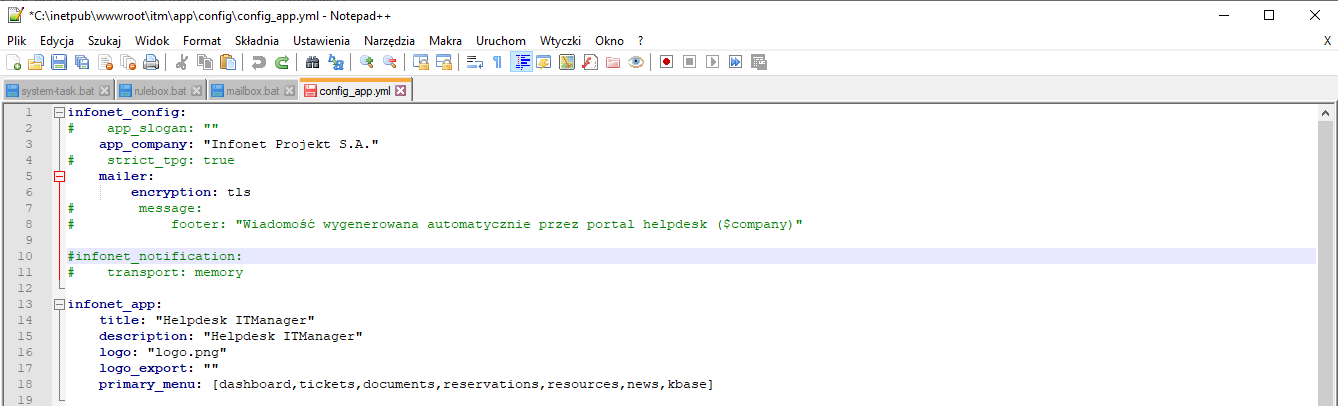1338x406 pixels.
Task: Open the Uruchom menu
Action: click(x=501, y=41)
